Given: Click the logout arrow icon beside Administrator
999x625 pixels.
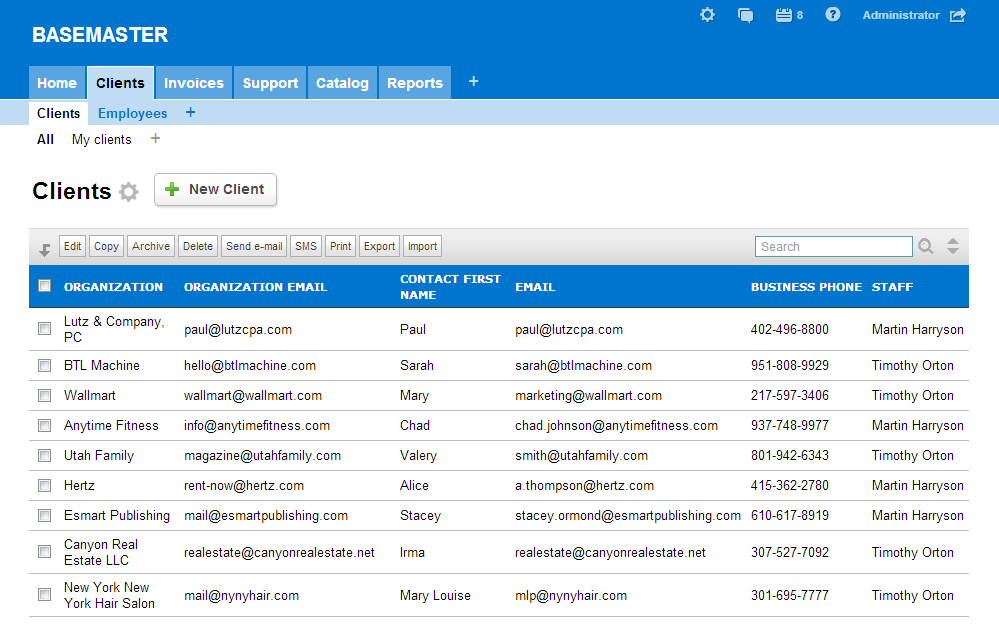Looking at the screenshot, I should coord(958,15).
